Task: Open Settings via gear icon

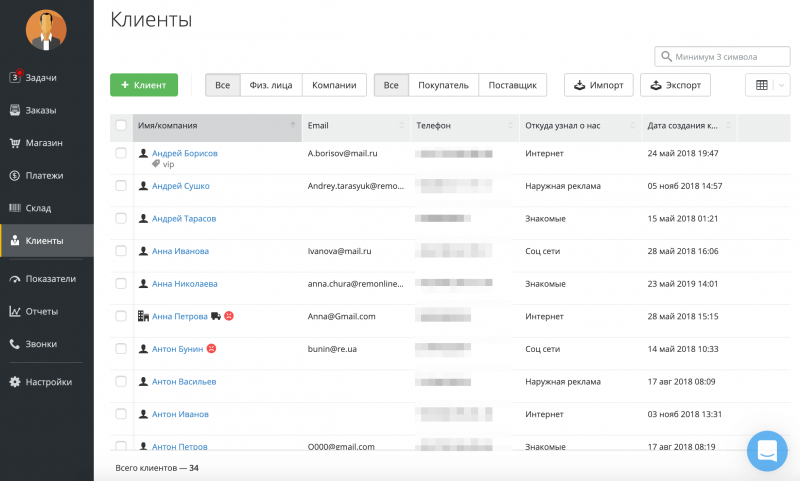Action: point(15,381)
